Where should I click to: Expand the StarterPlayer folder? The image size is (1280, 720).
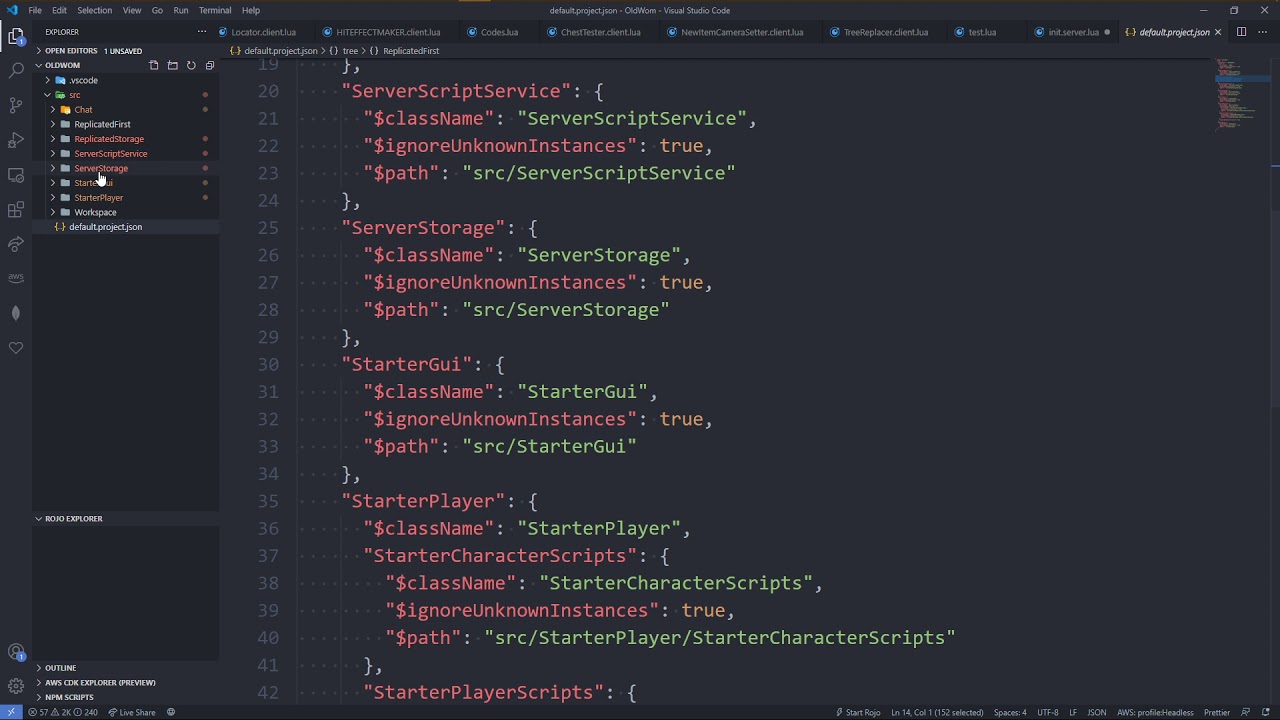click(x=98, y=198)
